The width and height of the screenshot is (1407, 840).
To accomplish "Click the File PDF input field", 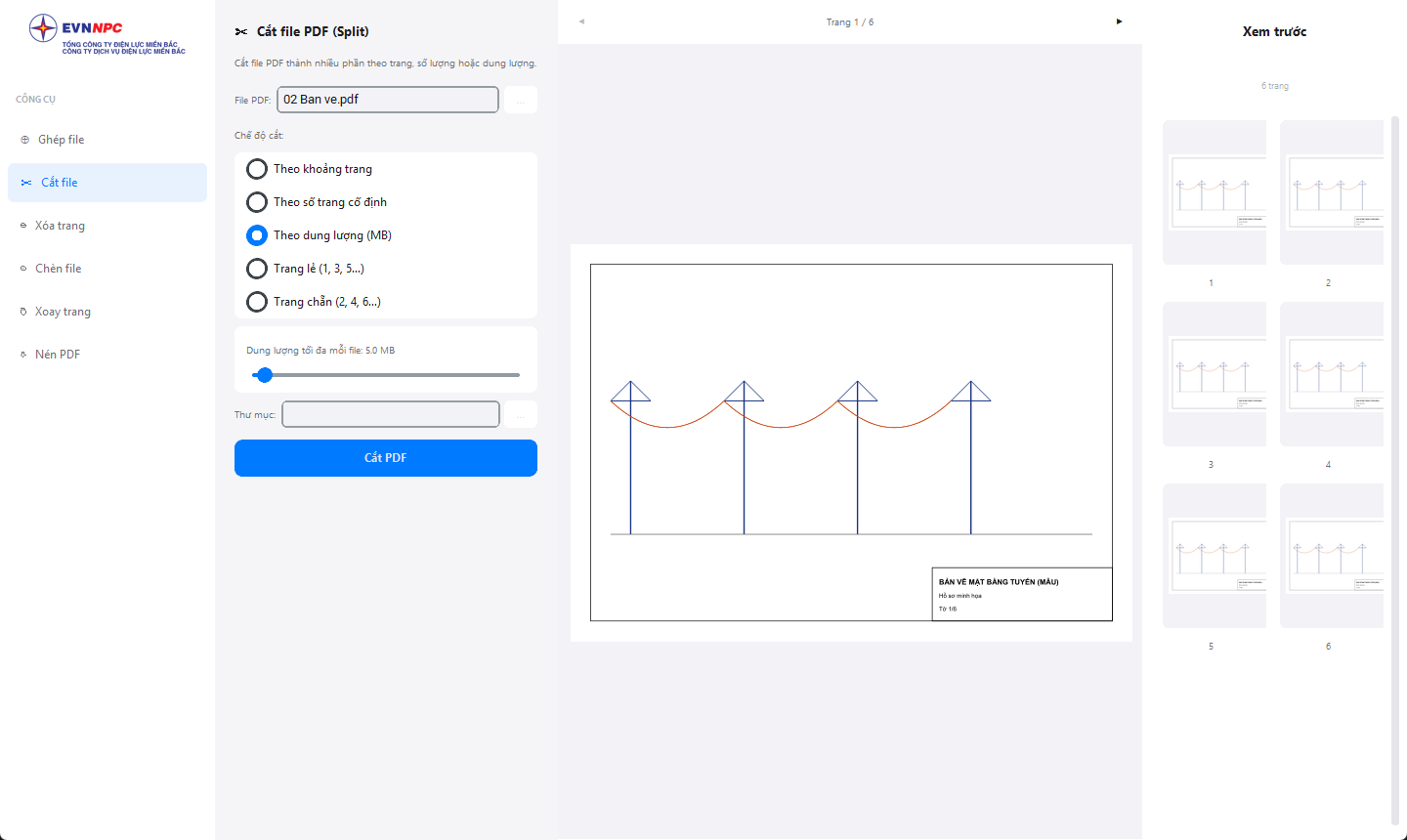I will (x=388, y=100).
